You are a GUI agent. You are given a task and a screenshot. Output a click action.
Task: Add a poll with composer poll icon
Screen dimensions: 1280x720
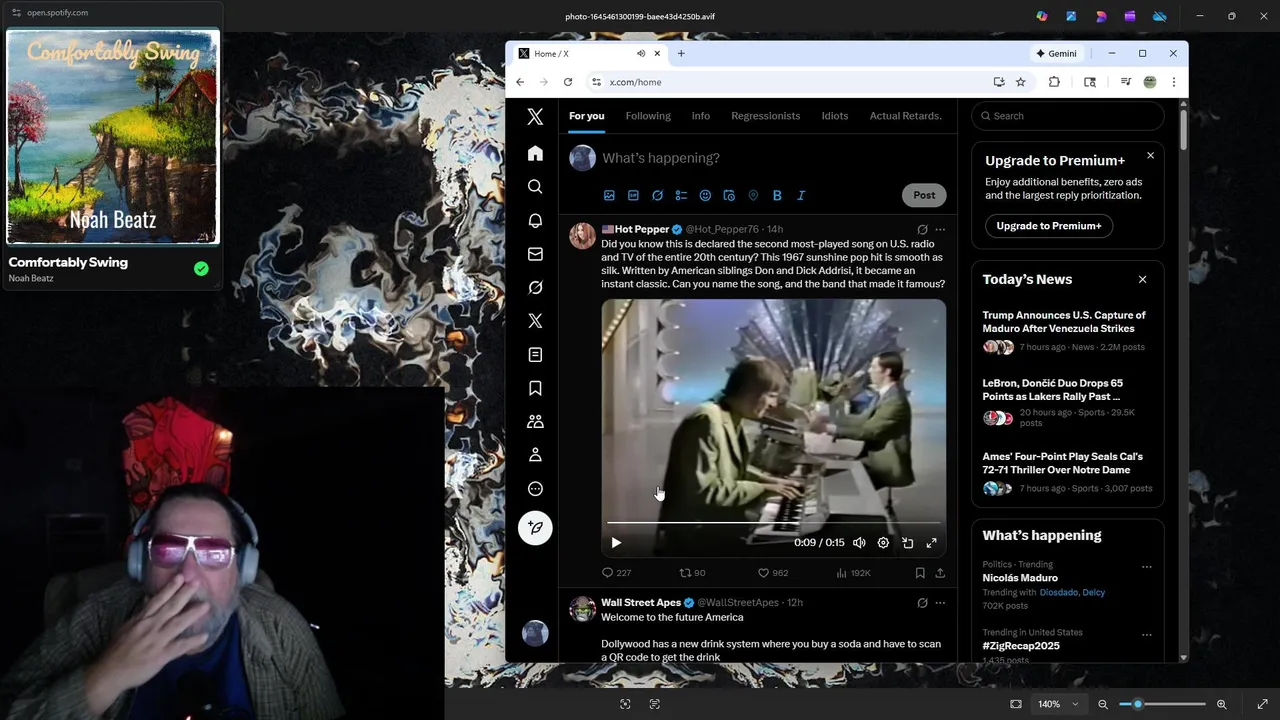coord(681,195)
